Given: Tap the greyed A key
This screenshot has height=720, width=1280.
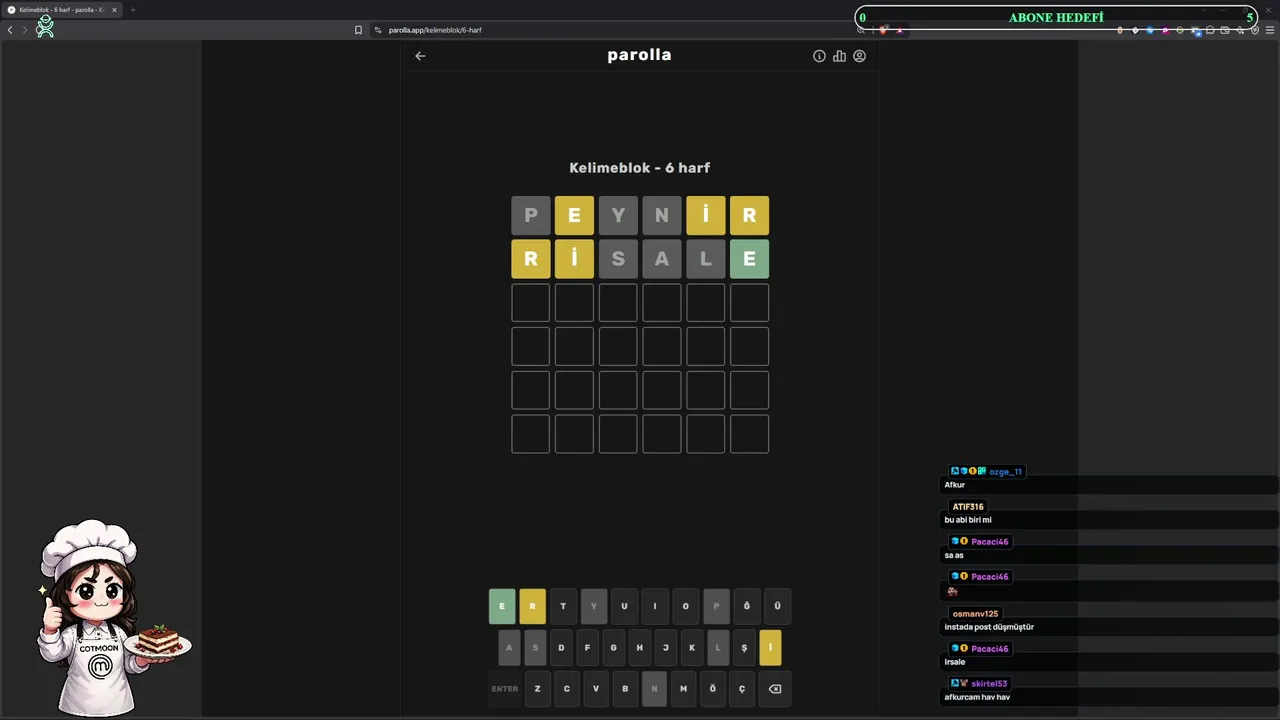Looking at the screenshot, I should 509,648.
